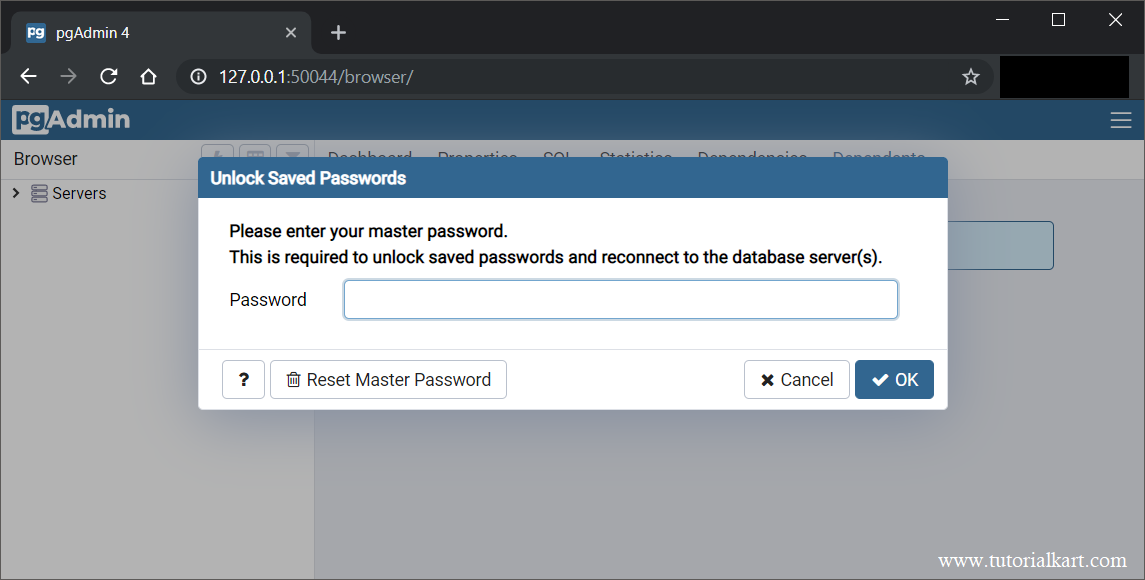Click the bookmark star in the address bar
Image resolution: width=1145 pixels, height=580 pixels.
click(970, 76)
